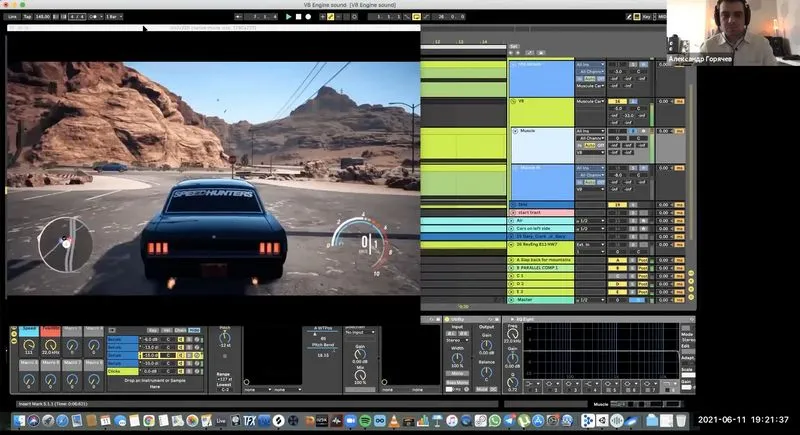Open the 1 Bar quantization dropdown
The image size is (800, 435).
point(113,17)
